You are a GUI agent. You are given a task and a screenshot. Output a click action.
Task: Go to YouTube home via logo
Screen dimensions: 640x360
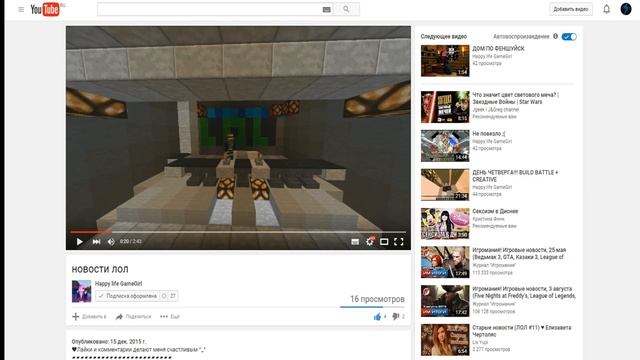(x=45, y=9)
